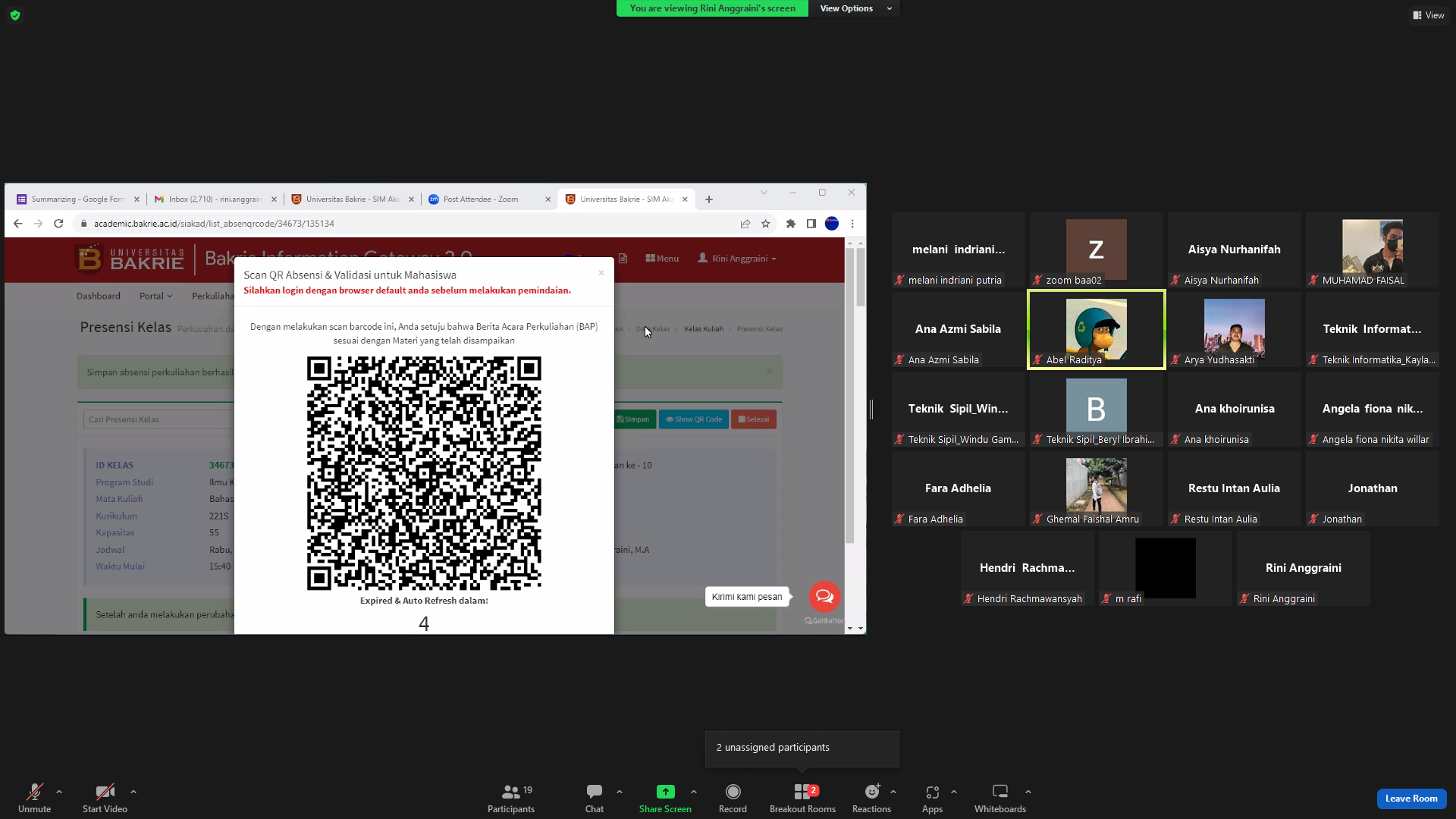The height and width of the screenshot is (819, 1456).
Task: Expand the chat options arrow
Action: coord(620,792)
